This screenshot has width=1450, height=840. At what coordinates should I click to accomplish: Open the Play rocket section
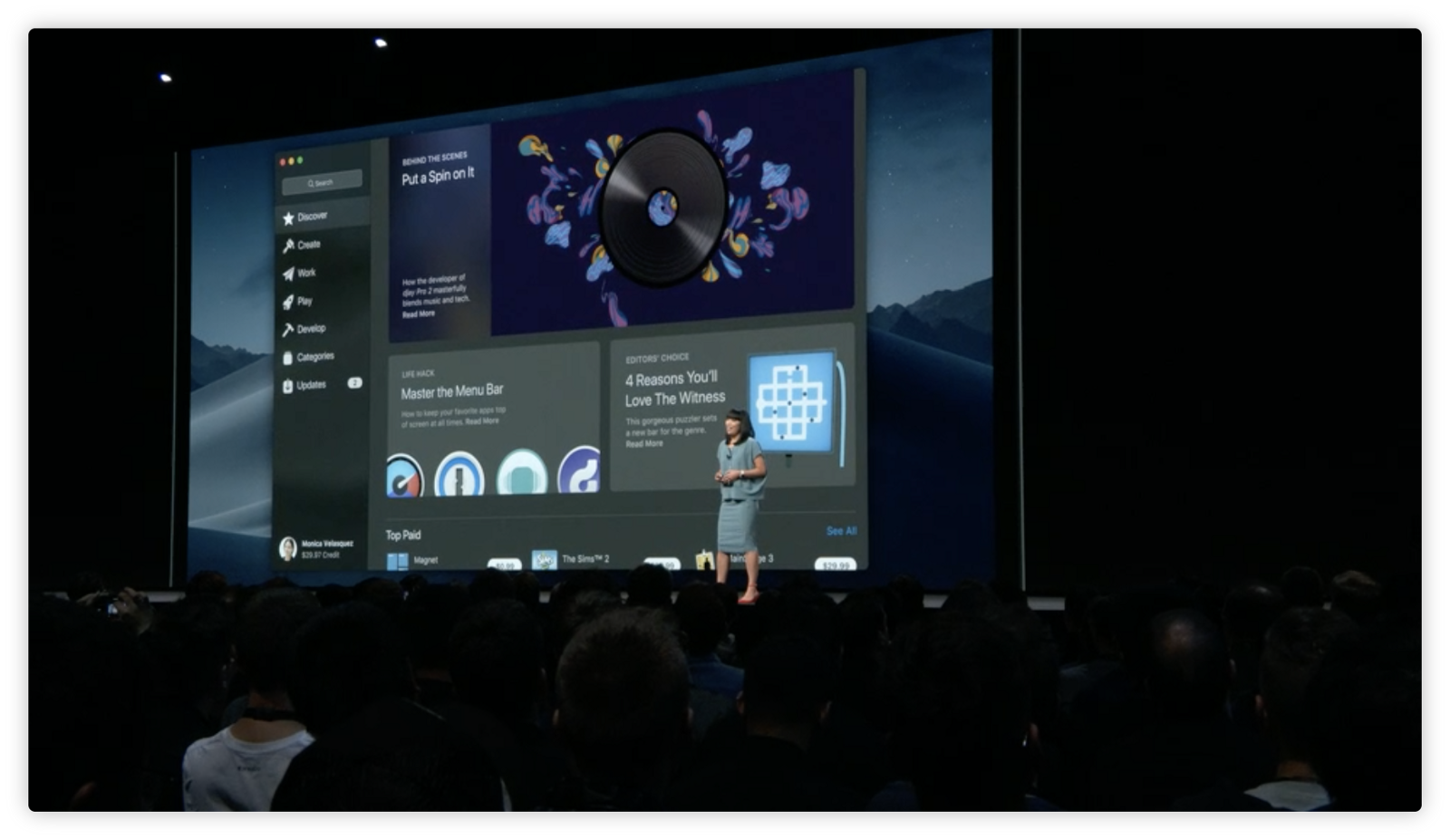coord(303,301)
